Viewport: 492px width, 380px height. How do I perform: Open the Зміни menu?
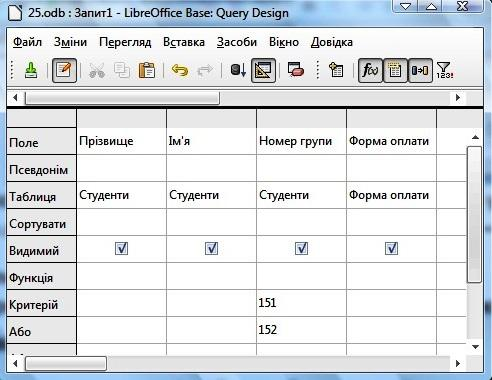pos(70,42)
